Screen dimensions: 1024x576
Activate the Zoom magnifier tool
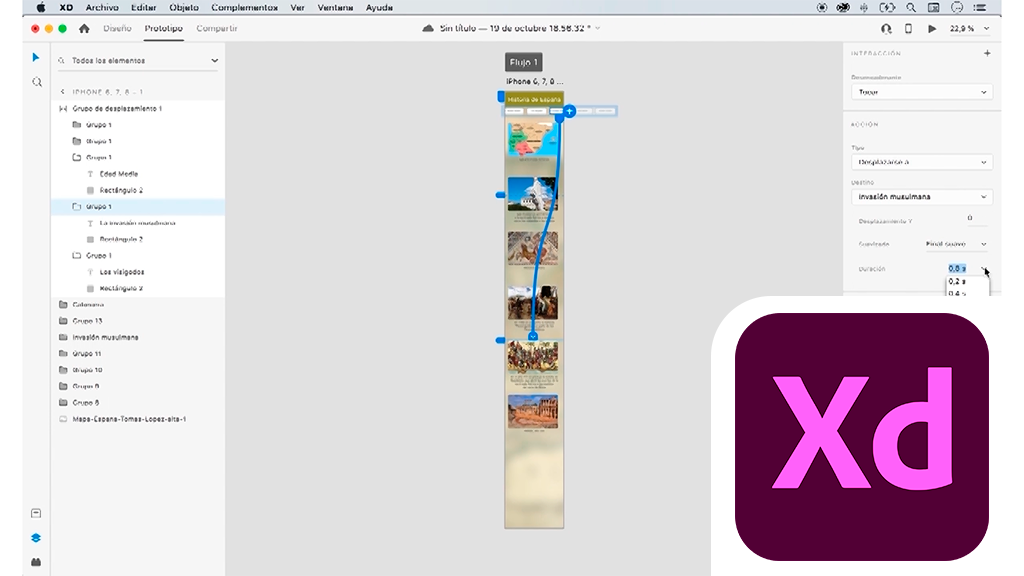(x=36, y=82)
